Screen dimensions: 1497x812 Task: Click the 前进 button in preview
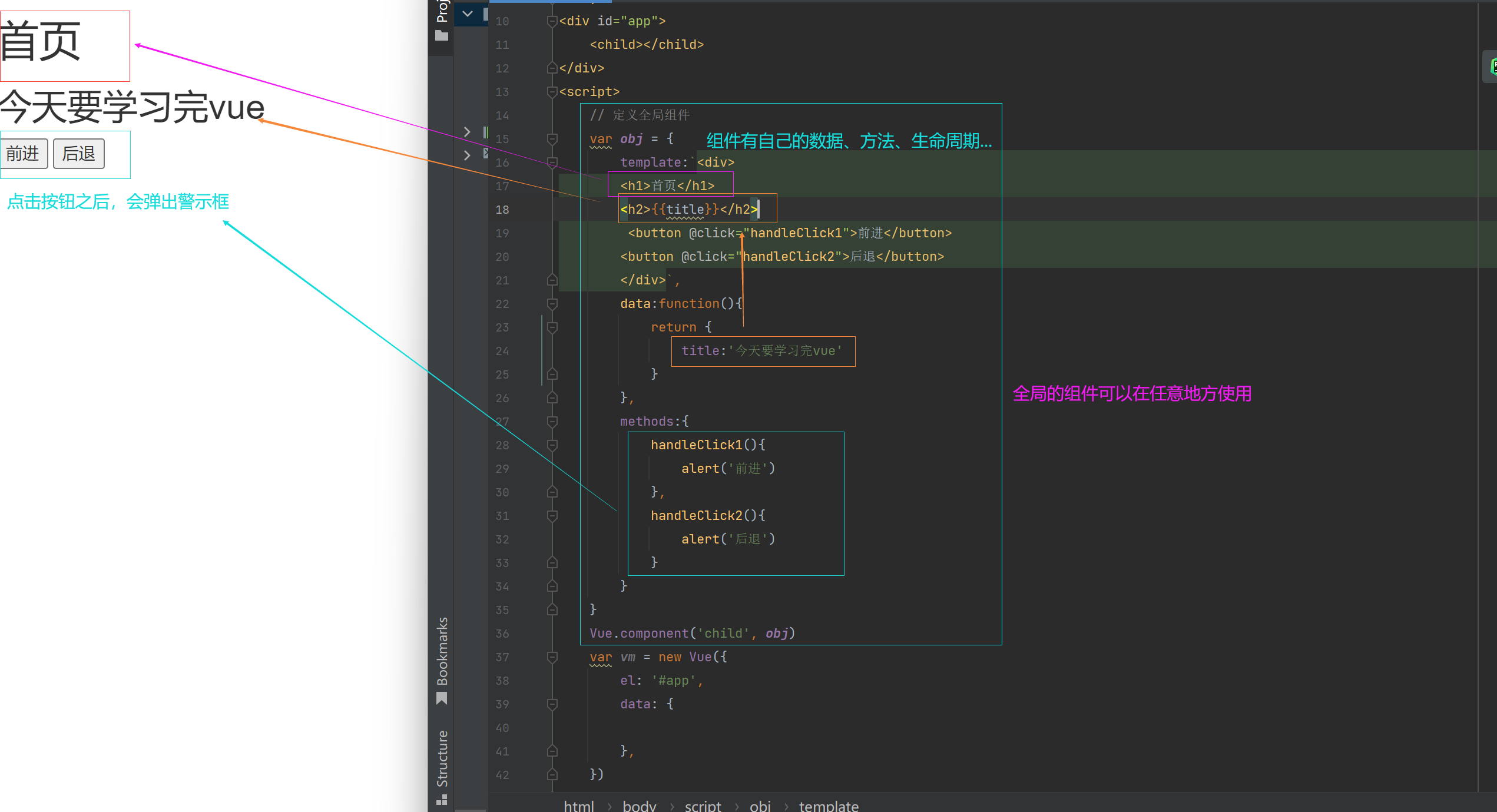click(x=24, y=154)
